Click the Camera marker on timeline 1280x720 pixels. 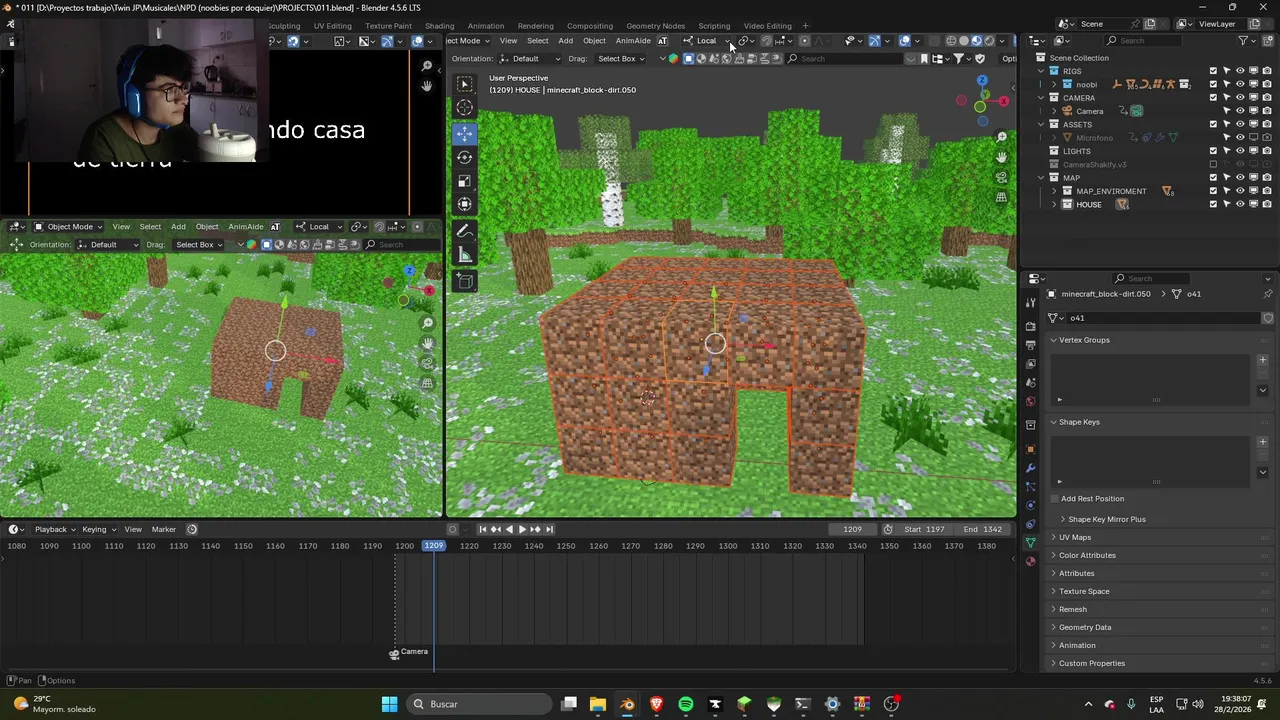coord(394,654)
